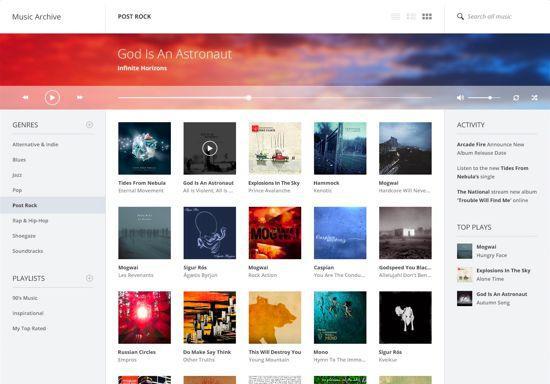
Task: Open Hammock Kenotic album cover
Action: tap(340, 148)
